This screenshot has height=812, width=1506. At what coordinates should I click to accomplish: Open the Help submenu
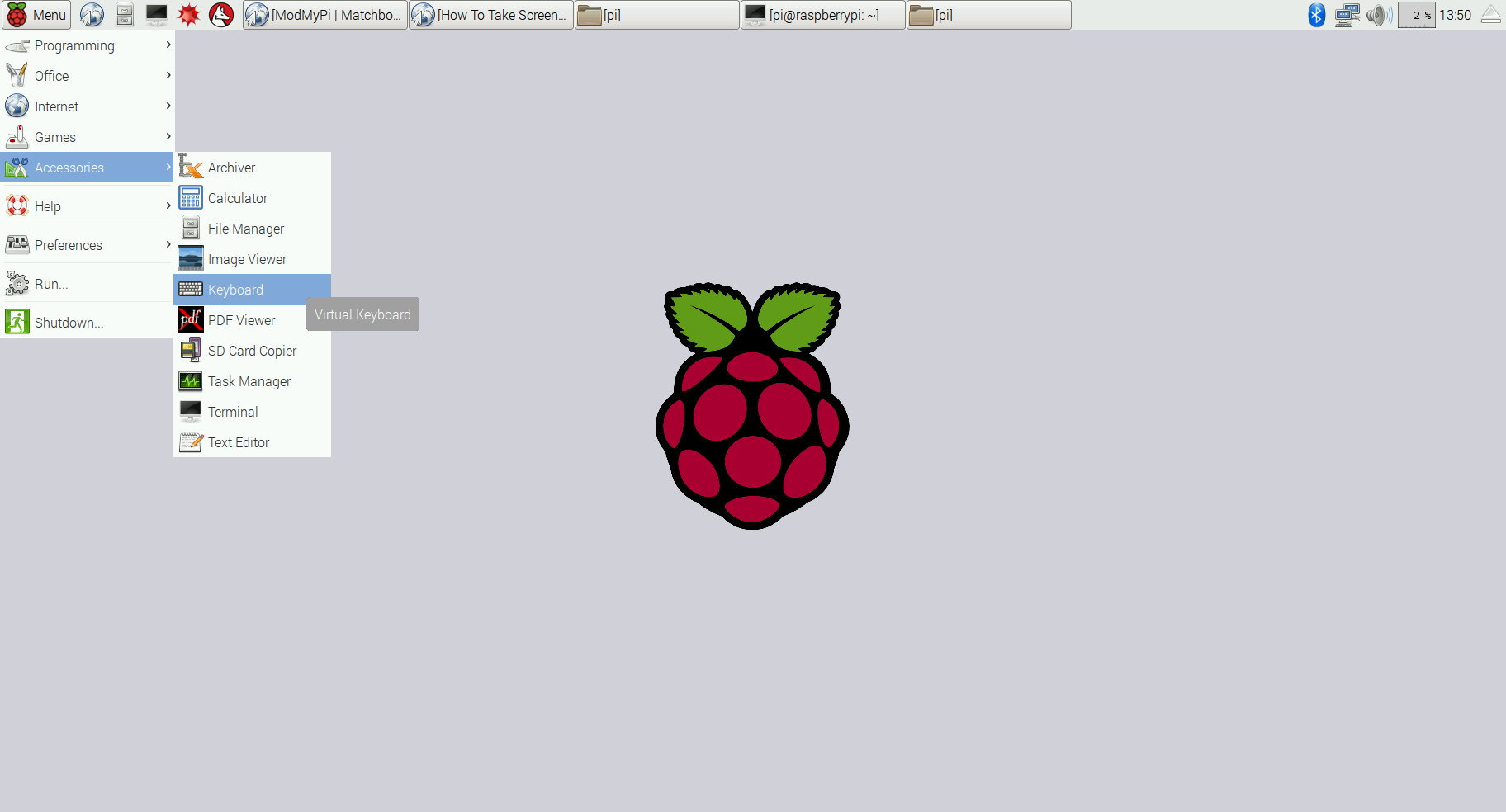pyautogui.click(x=87, y=206)
